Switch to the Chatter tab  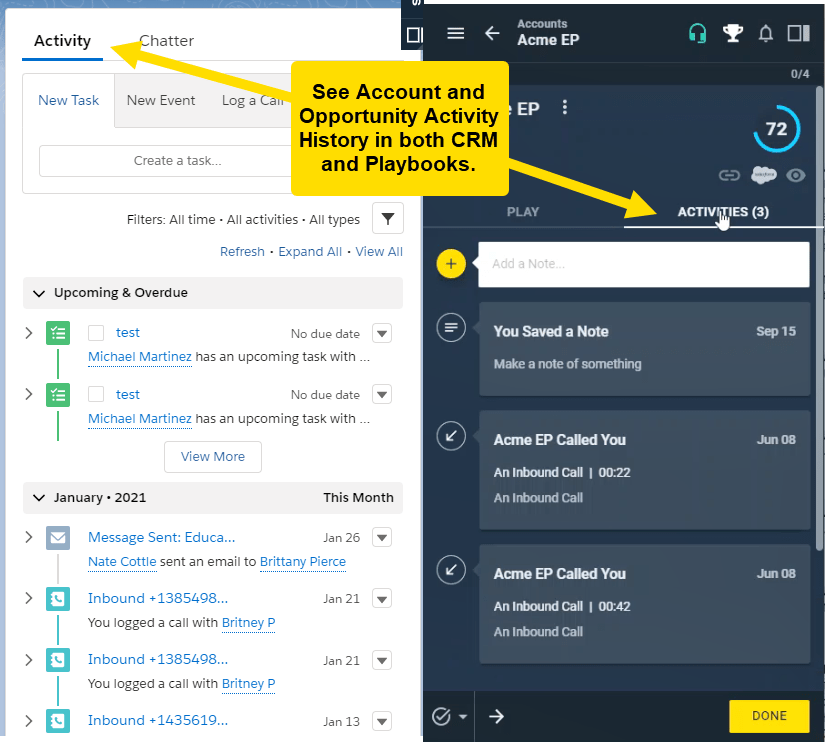166,41
